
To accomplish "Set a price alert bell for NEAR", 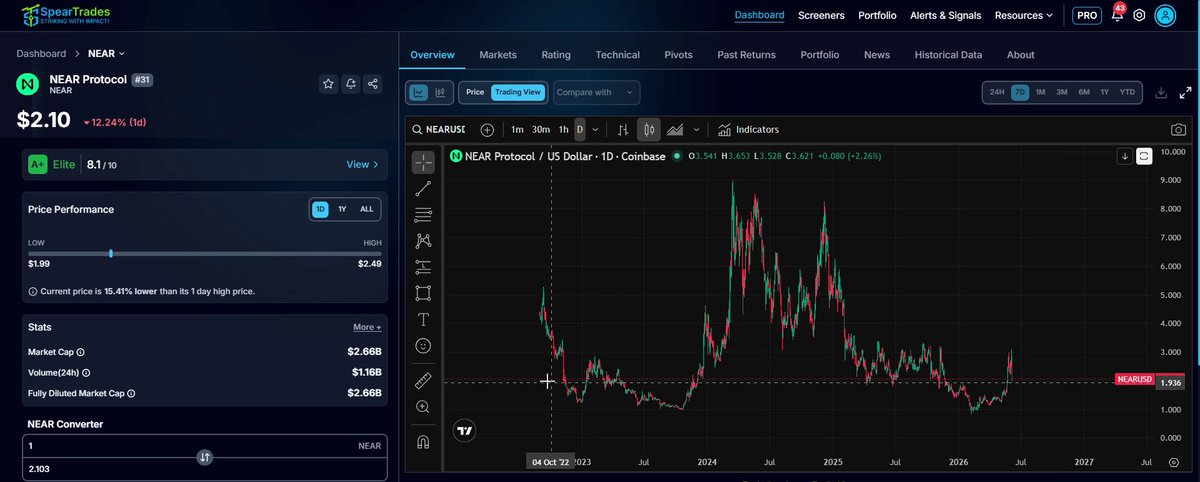I will tap(351, 85).
